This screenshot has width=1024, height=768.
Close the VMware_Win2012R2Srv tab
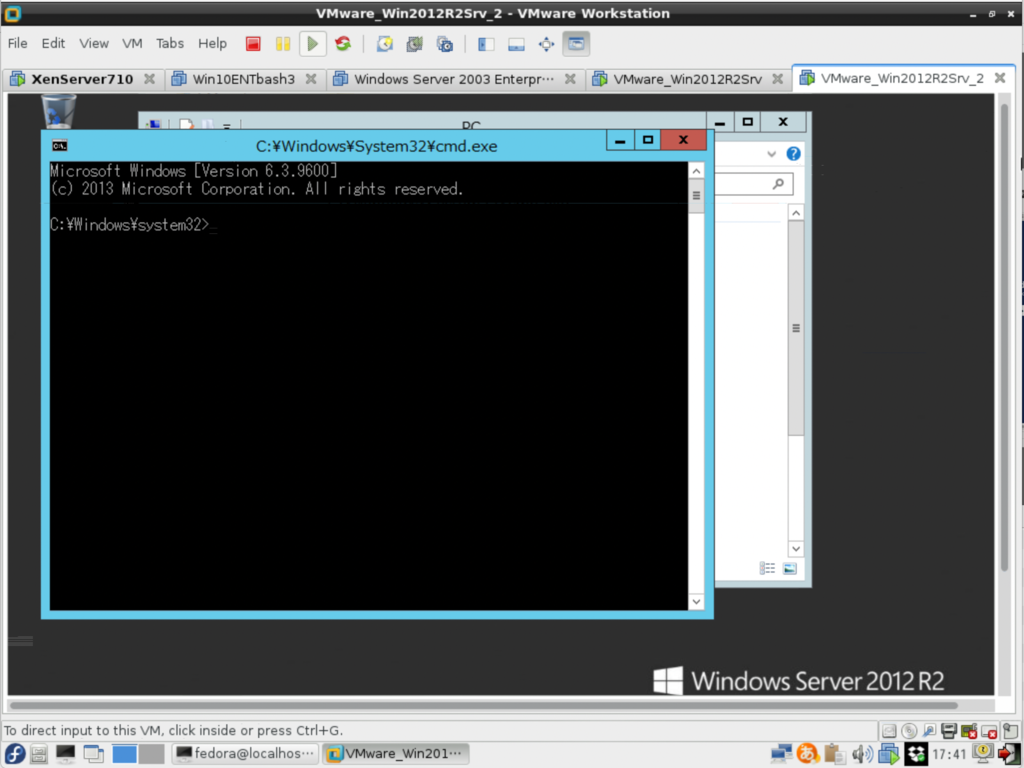(x=777, y=79)
